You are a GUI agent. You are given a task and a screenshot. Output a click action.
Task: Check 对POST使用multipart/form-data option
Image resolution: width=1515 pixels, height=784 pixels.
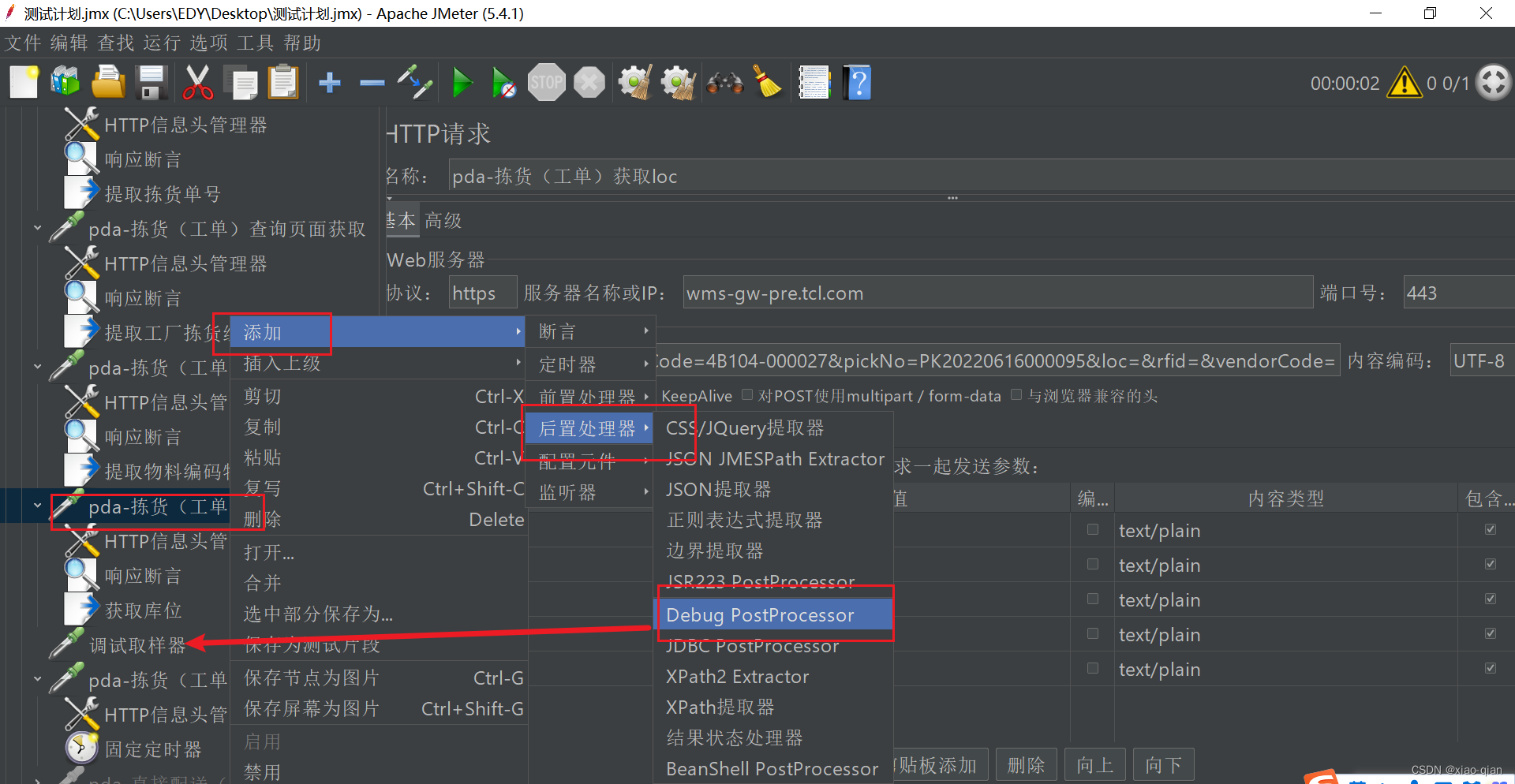tap(747, 394)
